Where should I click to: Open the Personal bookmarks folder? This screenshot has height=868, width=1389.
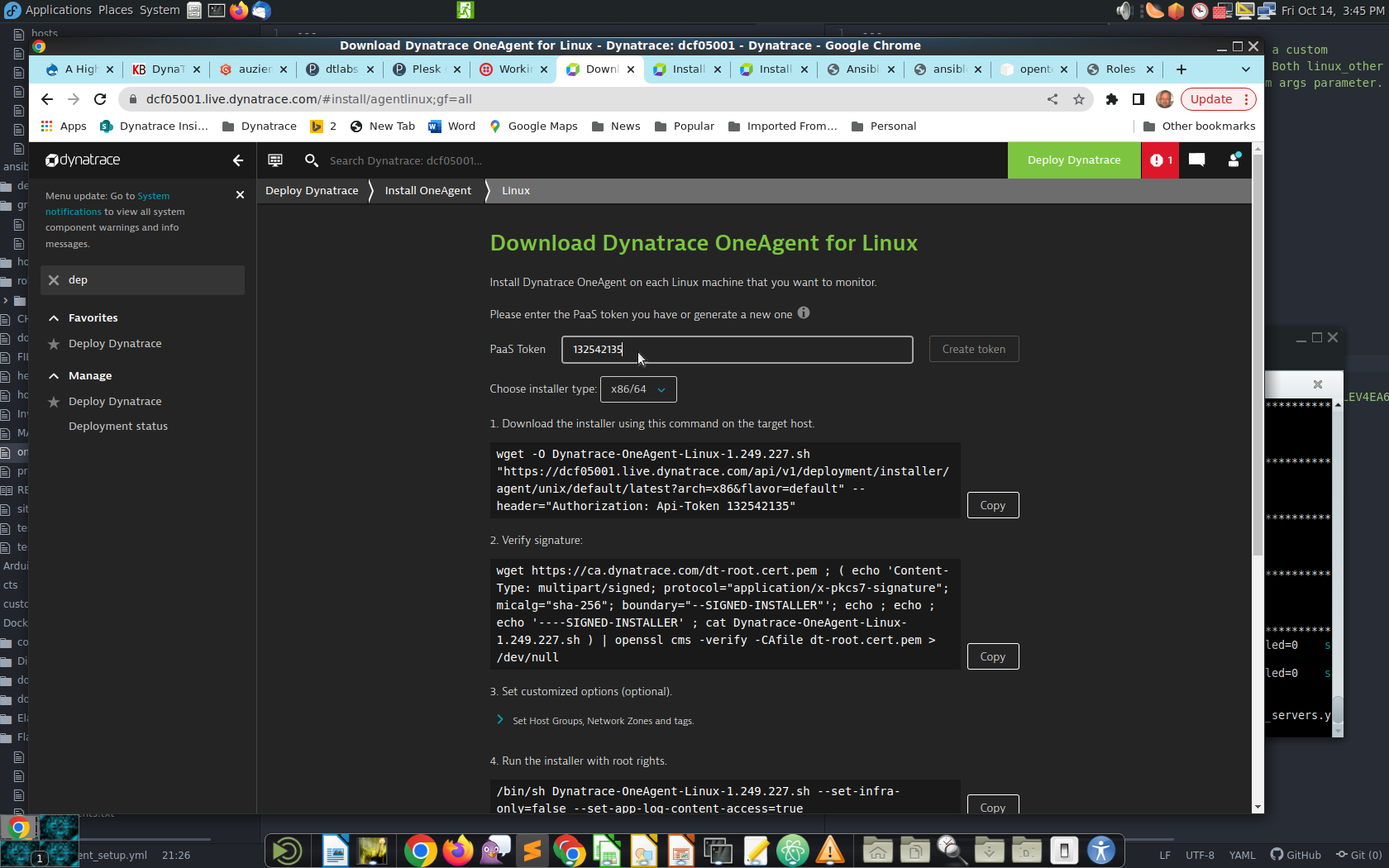point(884,126)
